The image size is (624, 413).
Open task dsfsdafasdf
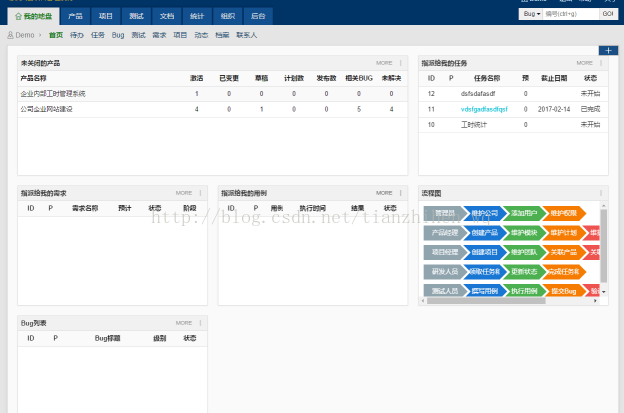tap(478, 94)
